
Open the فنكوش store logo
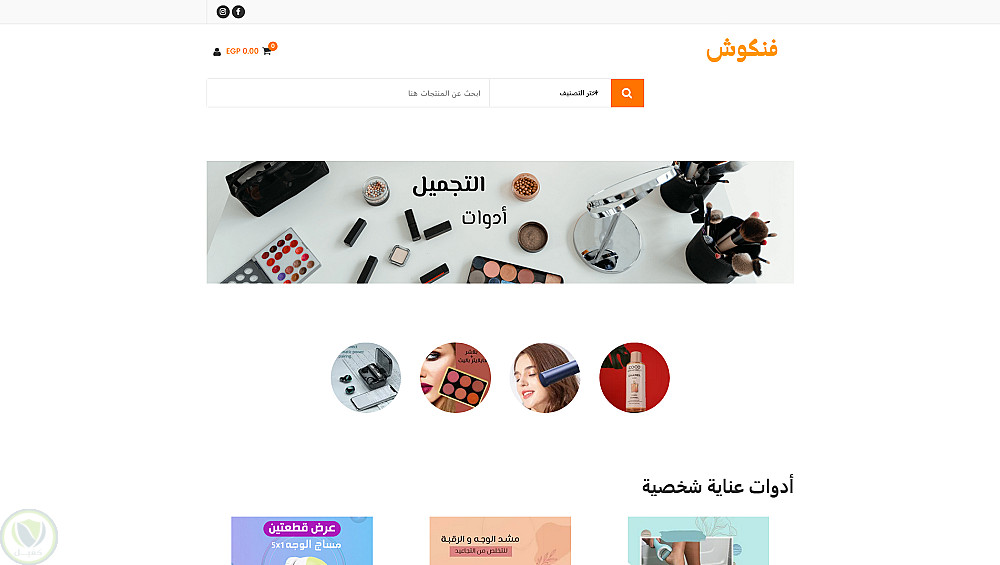(742, 49)
